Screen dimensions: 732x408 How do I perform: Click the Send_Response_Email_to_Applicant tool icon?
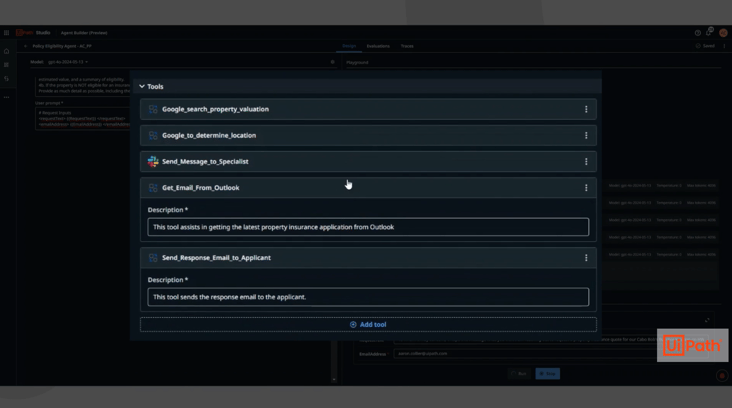(153, 258)
